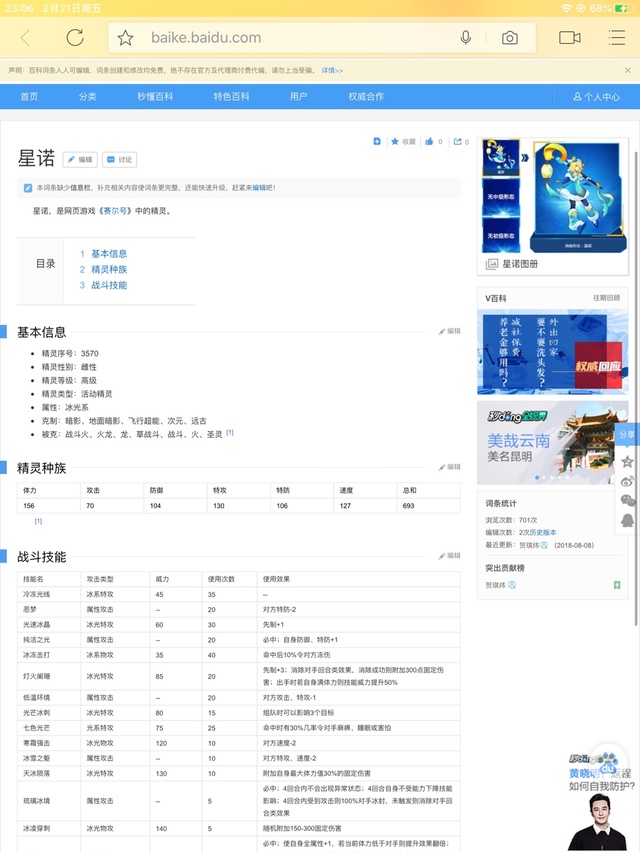Viewport: 640px width, 853px height.
Task: Open the V百科 权威回应 banner
Action: tap(552, 352)
